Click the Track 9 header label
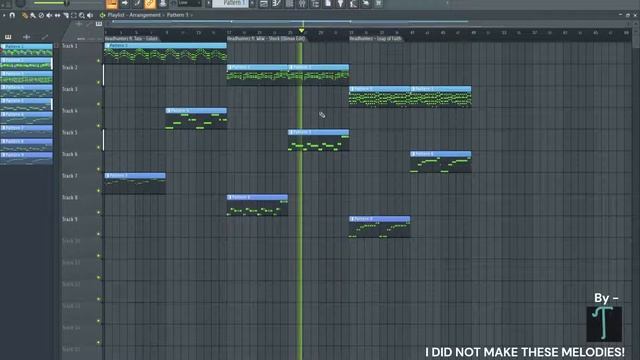Viewport: 640px width, 360px height. point(70,219)
